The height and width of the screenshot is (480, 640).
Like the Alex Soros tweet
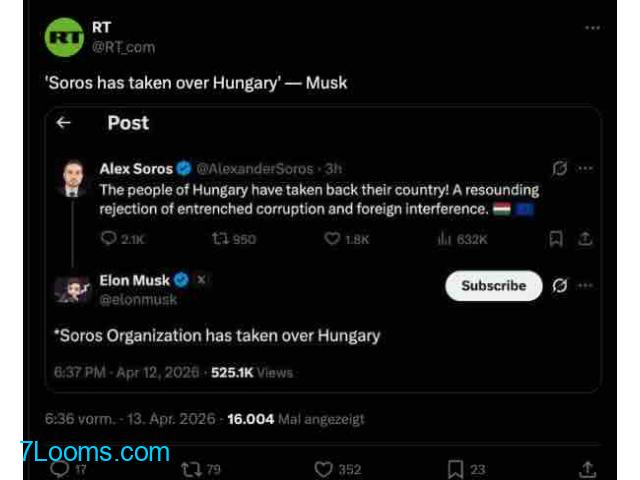coord(333,239)
